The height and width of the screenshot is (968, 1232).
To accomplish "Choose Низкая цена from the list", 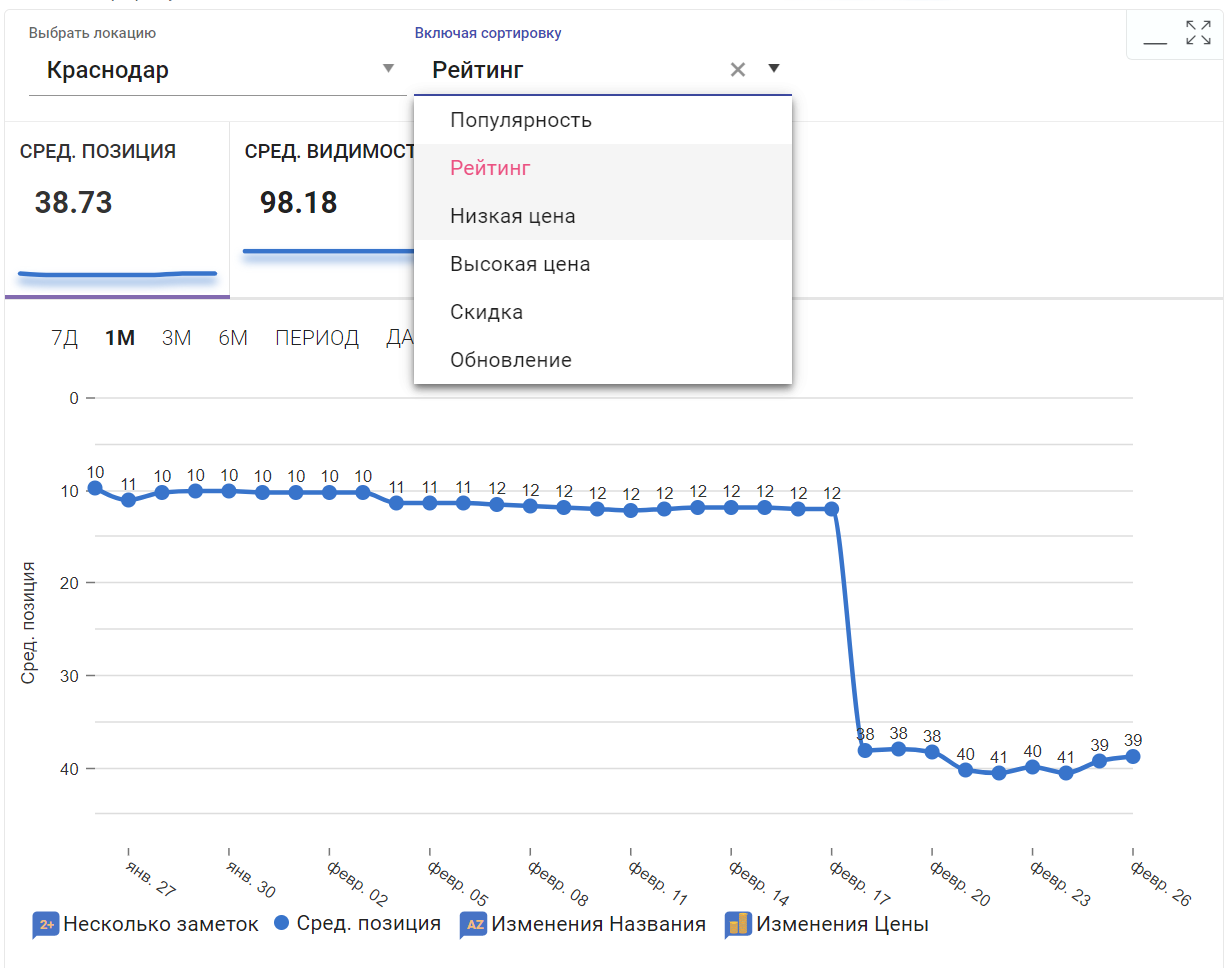I will [513, 217].
